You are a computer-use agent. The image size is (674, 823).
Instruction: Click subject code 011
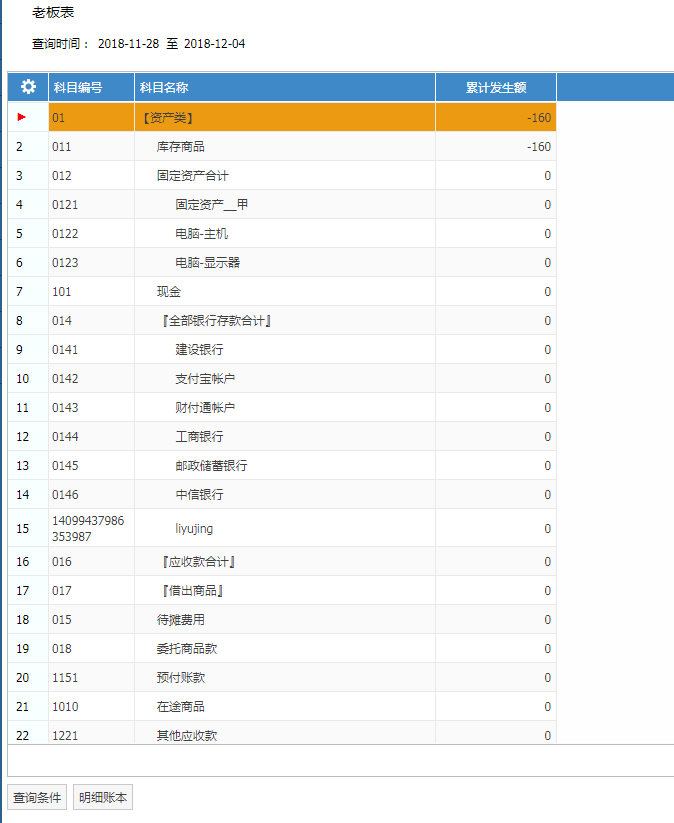[61, 146]
